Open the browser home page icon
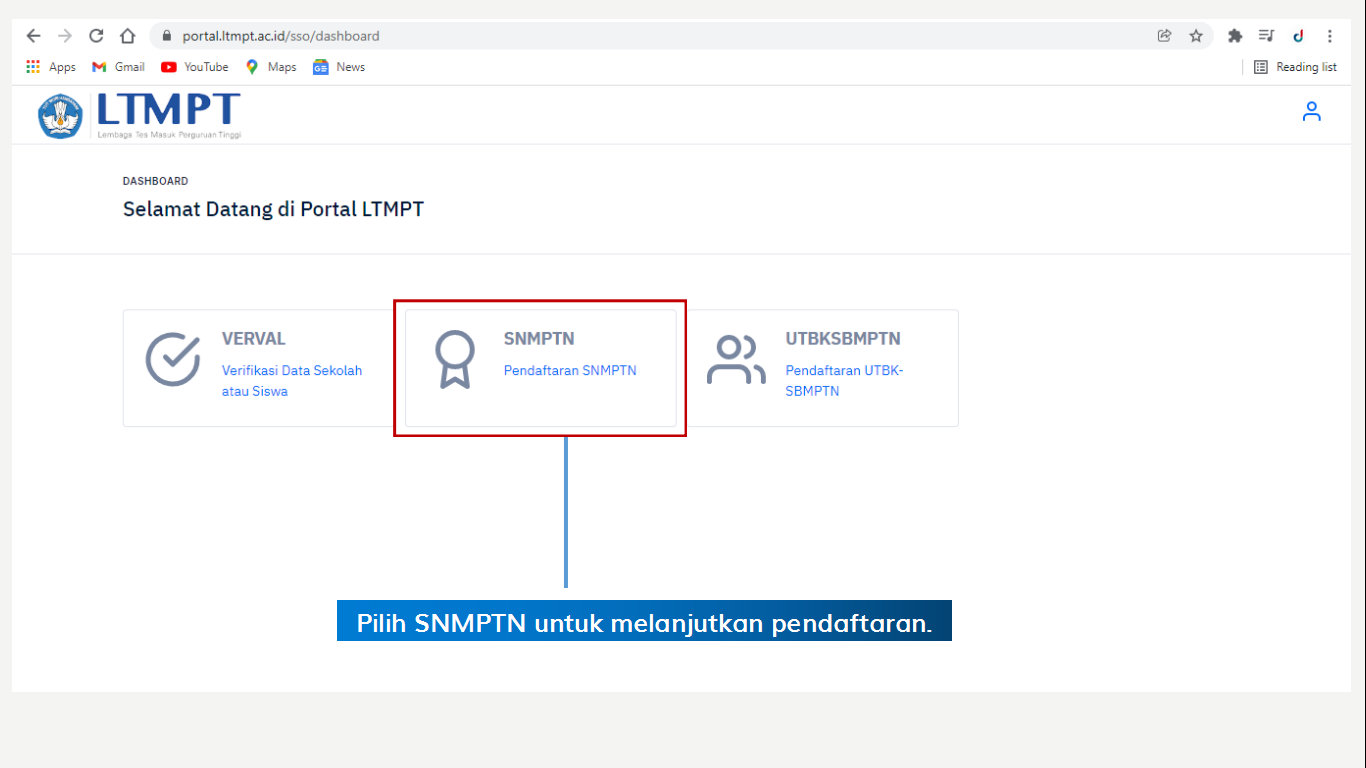Image resolution: width=1366 pixels, height=768 pixels. coord(127,36)
